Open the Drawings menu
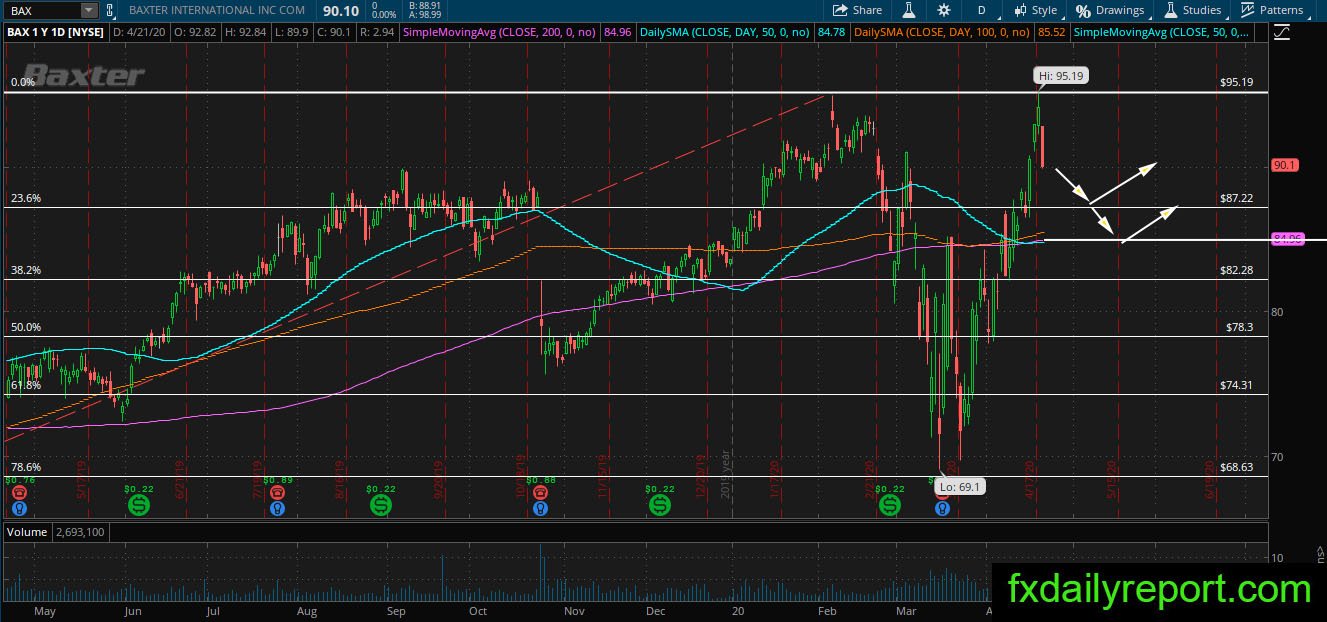1327x622 pixels. pyautogui.click(x=1110, y=10)
